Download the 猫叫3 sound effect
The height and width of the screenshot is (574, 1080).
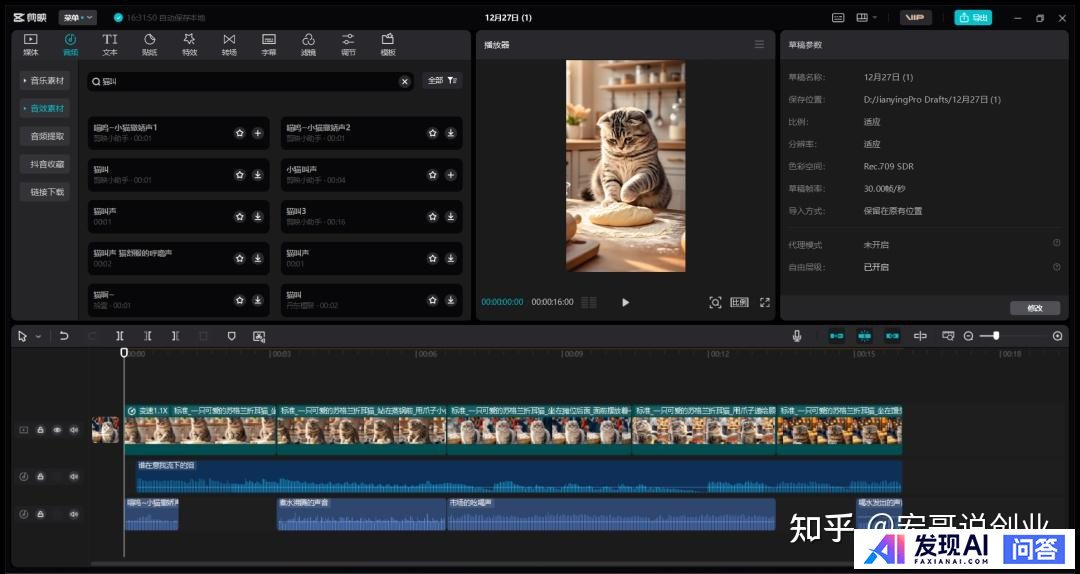[450, 216]
